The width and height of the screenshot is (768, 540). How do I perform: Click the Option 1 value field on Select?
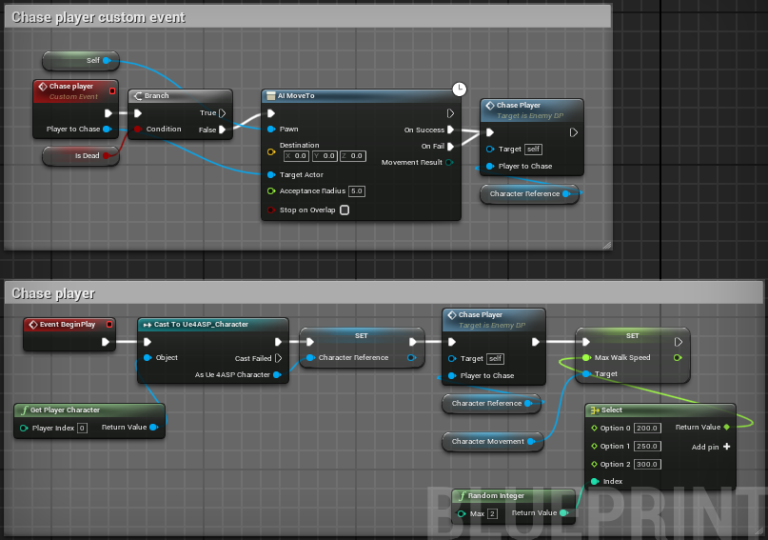pos(649,446)
